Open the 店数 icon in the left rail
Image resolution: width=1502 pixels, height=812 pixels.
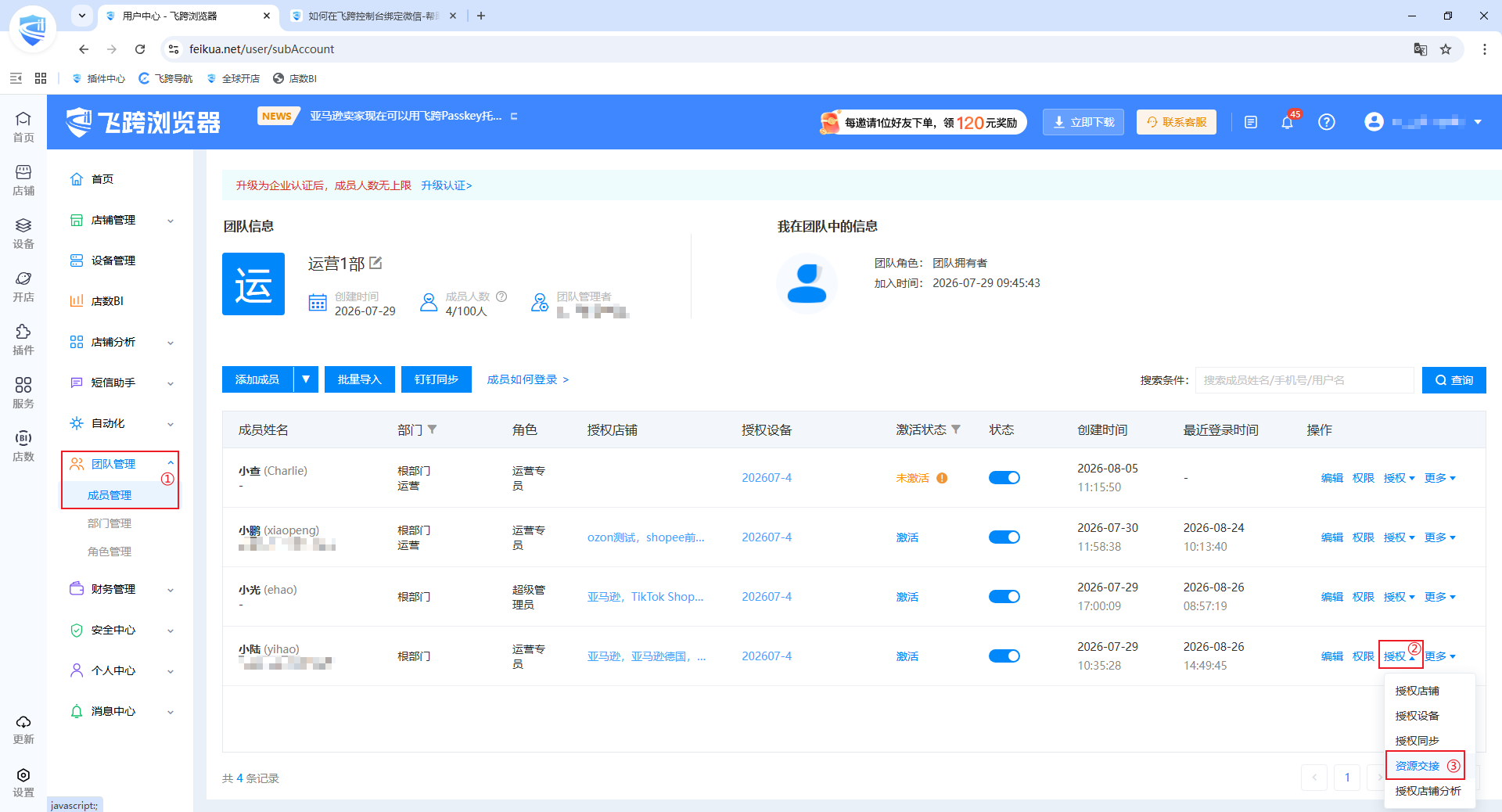point(23,445)
